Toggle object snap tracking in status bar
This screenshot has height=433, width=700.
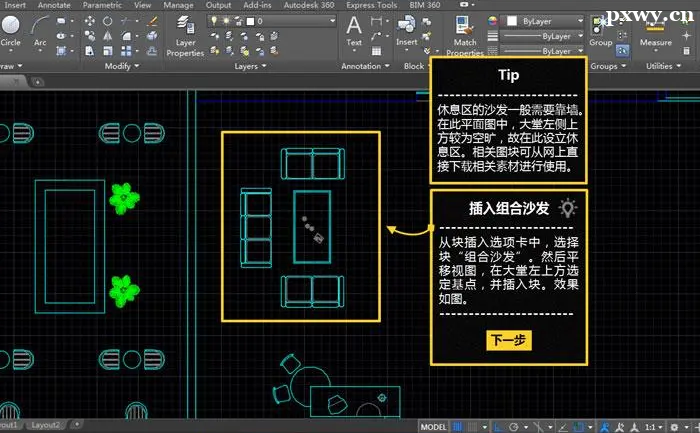pyautogui.click(x=563, y=427)
